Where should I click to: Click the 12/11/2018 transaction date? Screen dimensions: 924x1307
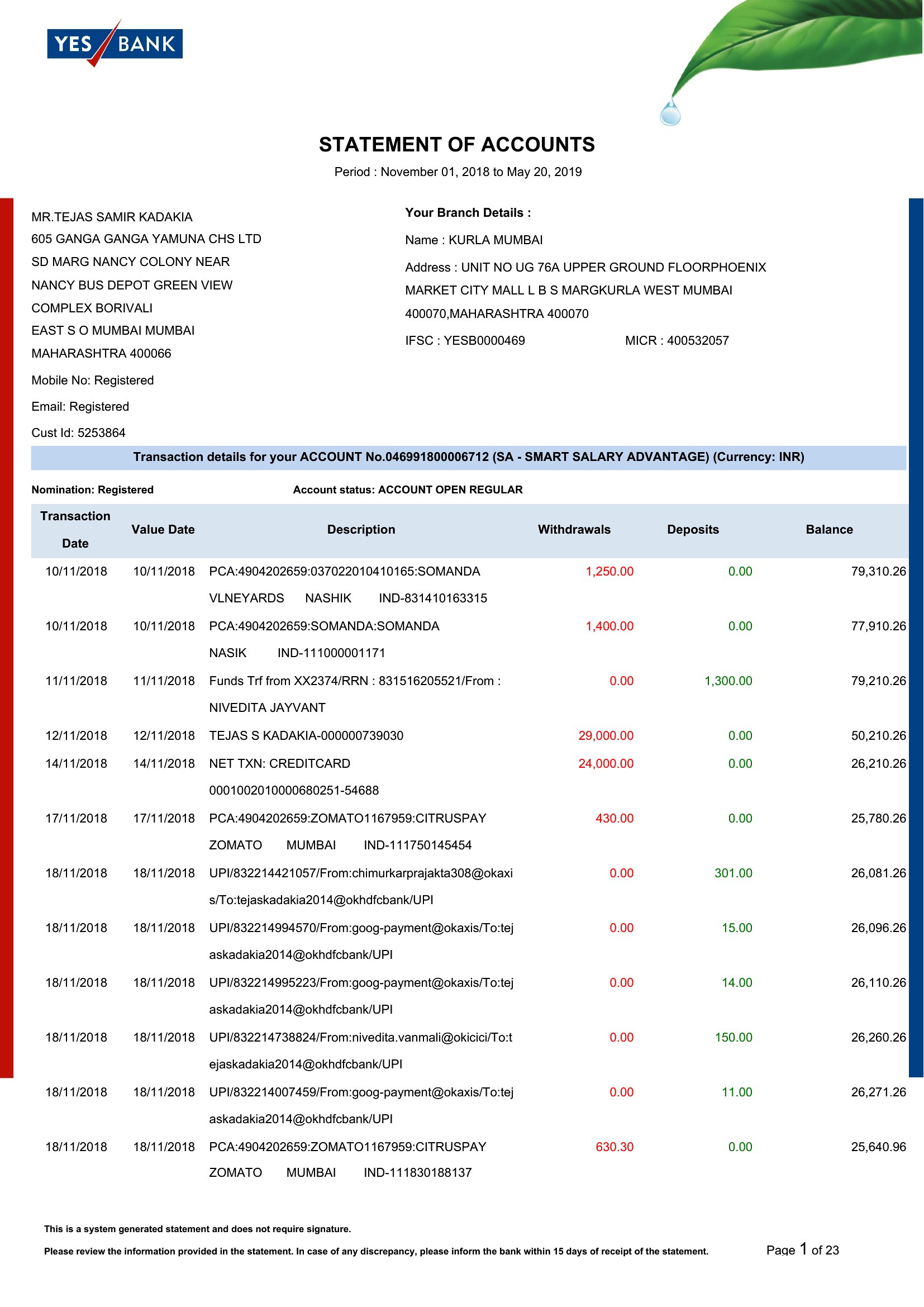(76, 735)
